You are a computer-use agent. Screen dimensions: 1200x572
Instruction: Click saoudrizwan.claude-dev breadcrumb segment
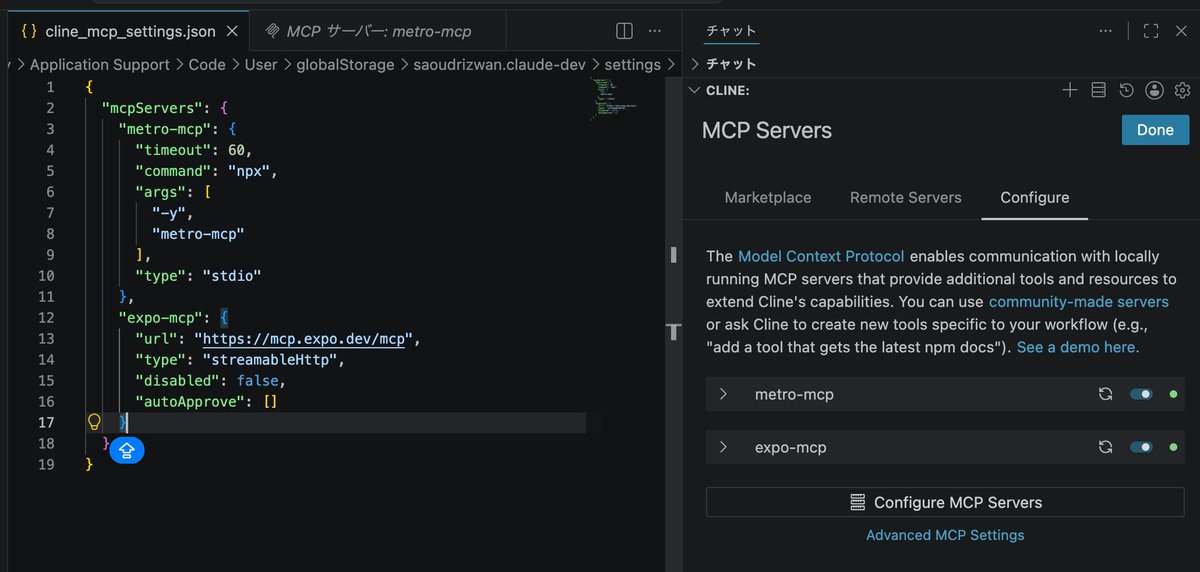pos(500,64)
